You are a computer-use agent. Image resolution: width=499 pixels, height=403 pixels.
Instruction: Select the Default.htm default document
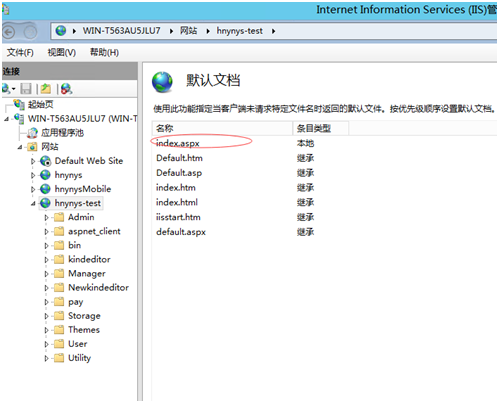(x=179, y=158)
